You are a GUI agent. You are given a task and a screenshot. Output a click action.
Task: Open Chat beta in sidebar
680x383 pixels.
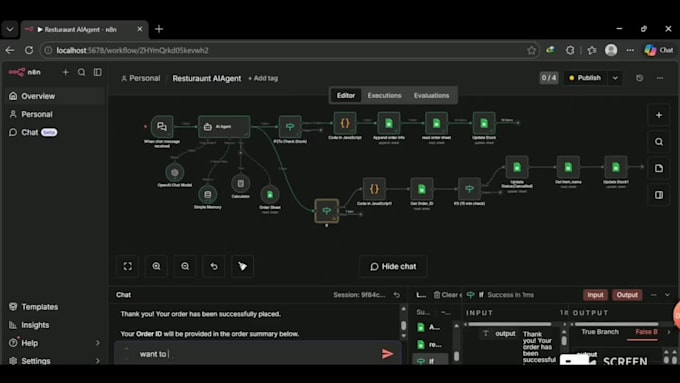[x=54, y=132]
